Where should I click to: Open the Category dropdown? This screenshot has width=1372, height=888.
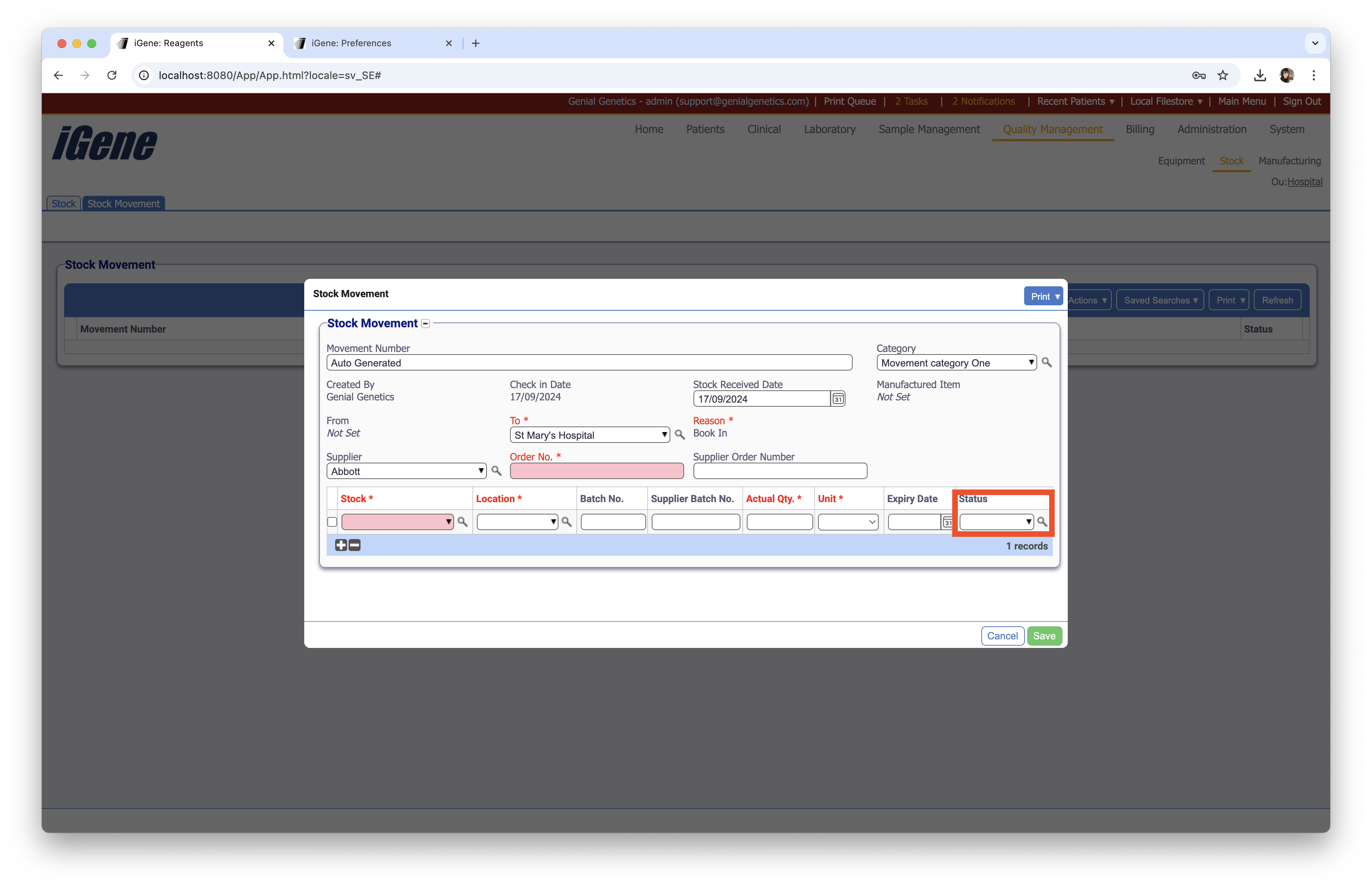click(x=956, y=362)
